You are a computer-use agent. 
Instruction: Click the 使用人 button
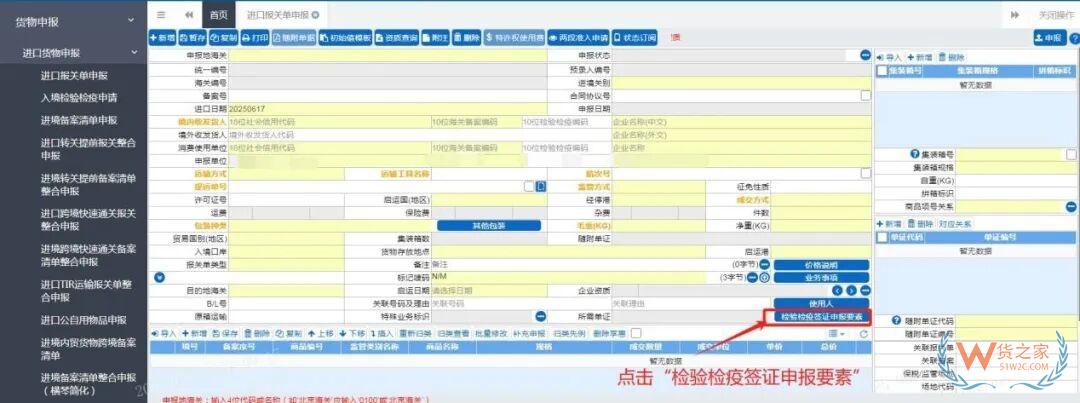tap(821, 303)
